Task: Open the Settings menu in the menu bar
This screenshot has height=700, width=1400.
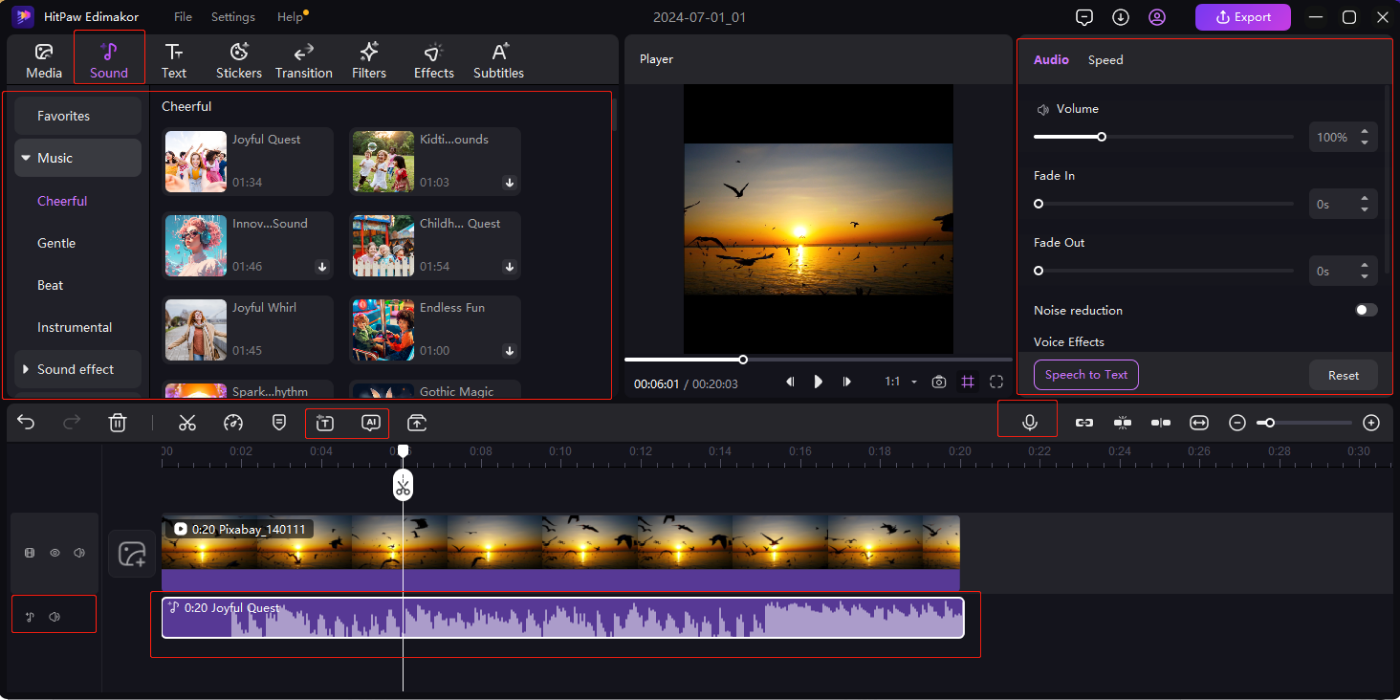Action: (233, 16)
